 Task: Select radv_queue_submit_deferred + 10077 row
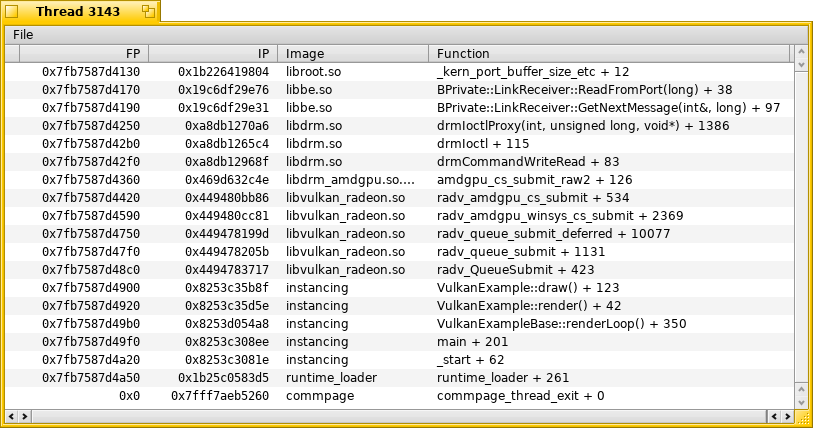point(399,233)
